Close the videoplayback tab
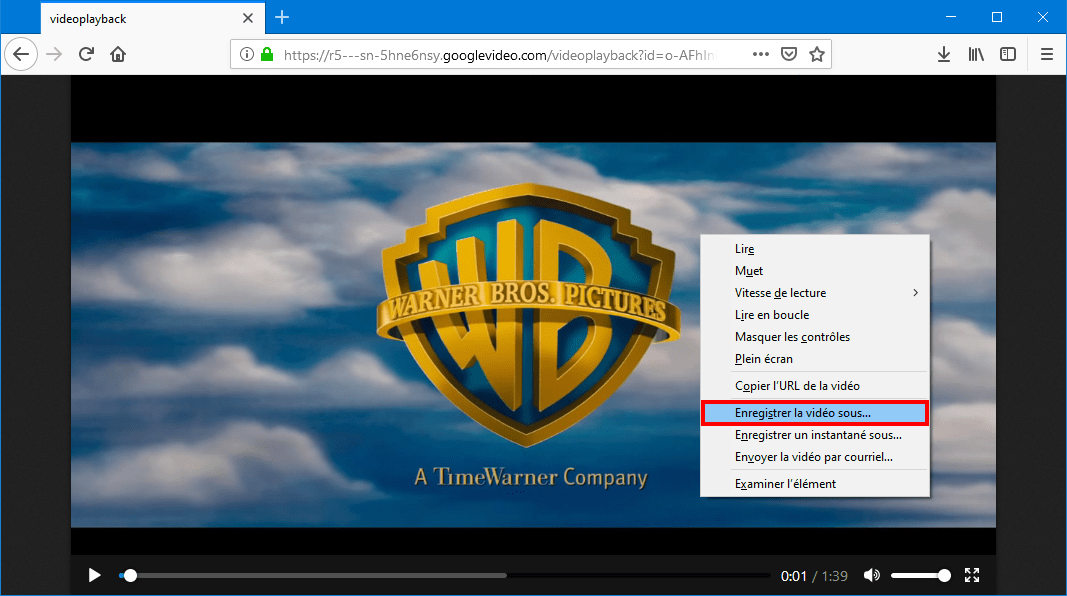This screenshot has width=1067, height=596. [248, 18]
